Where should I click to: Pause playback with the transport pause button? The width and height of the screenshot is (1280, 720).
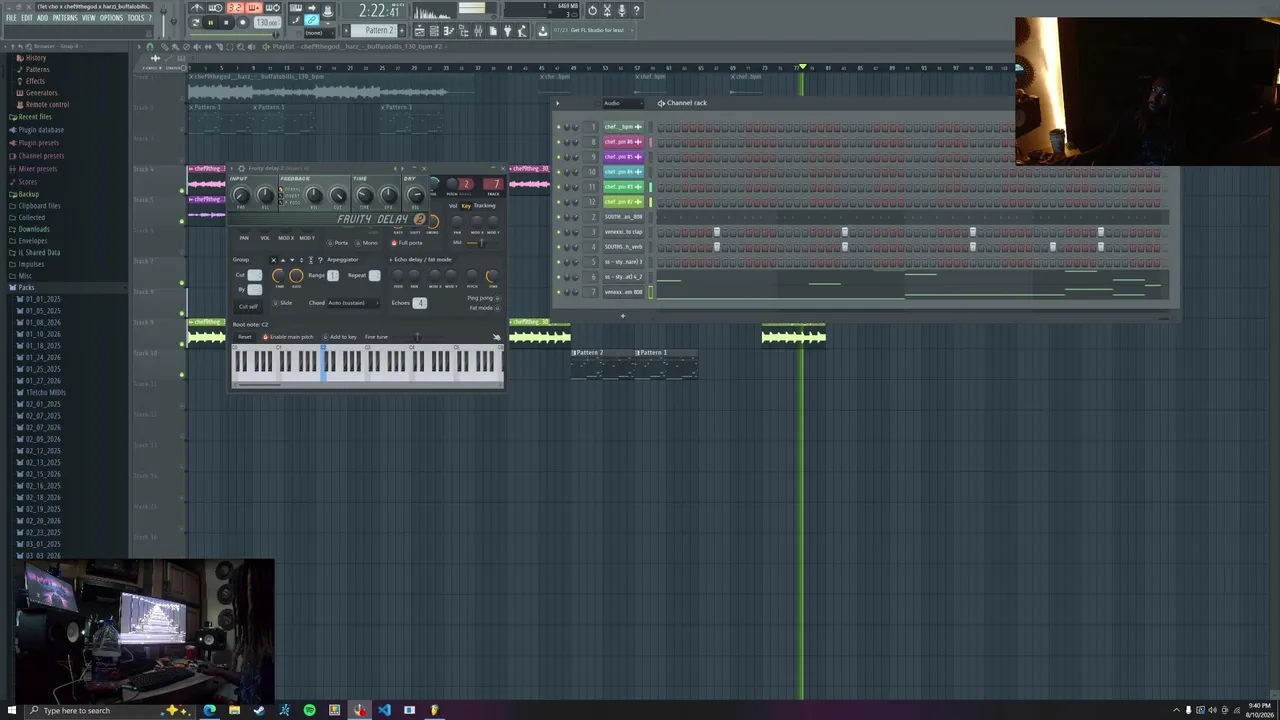coord(211,23)
